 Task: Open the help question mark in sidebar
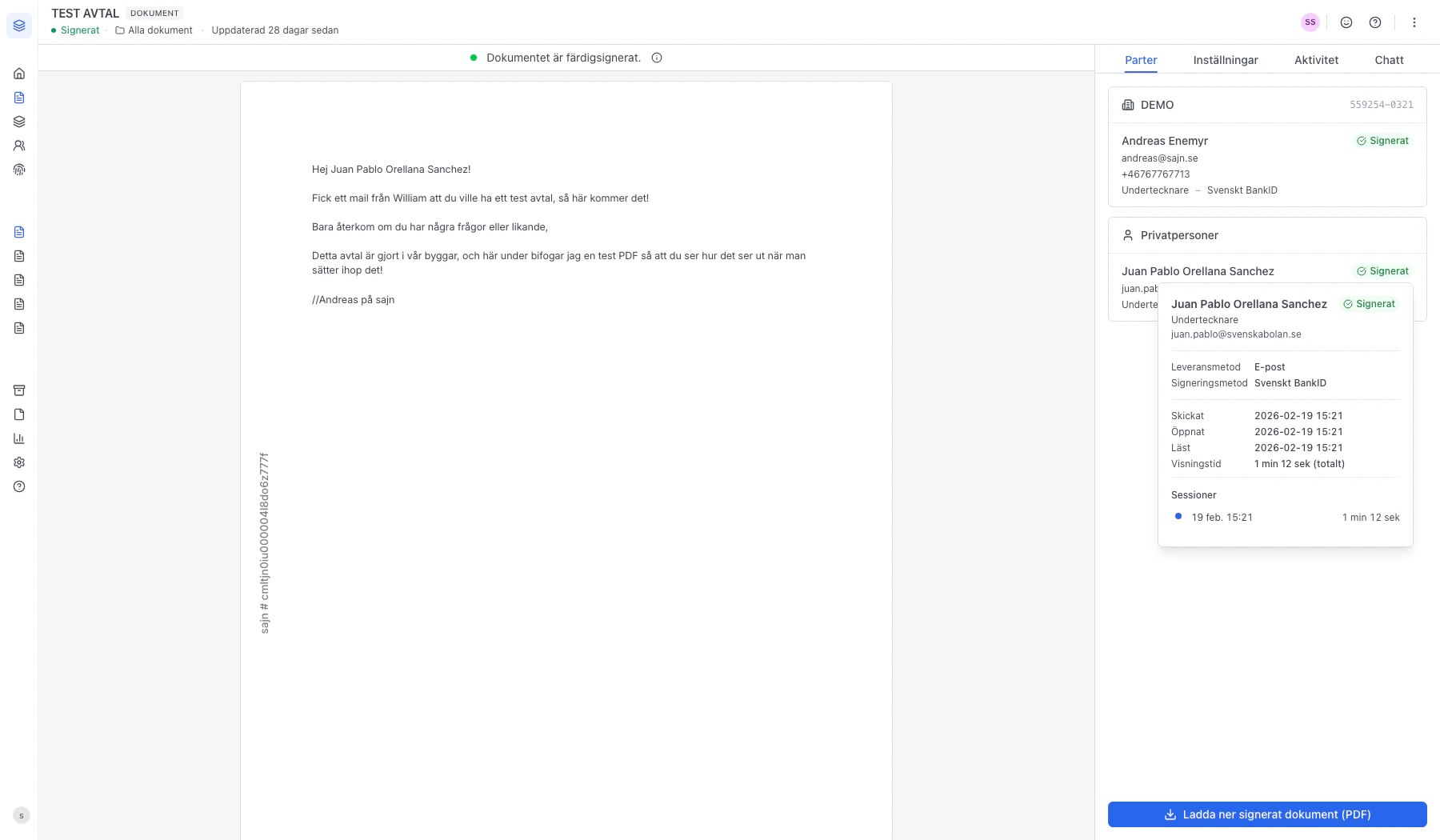[19, 486]
